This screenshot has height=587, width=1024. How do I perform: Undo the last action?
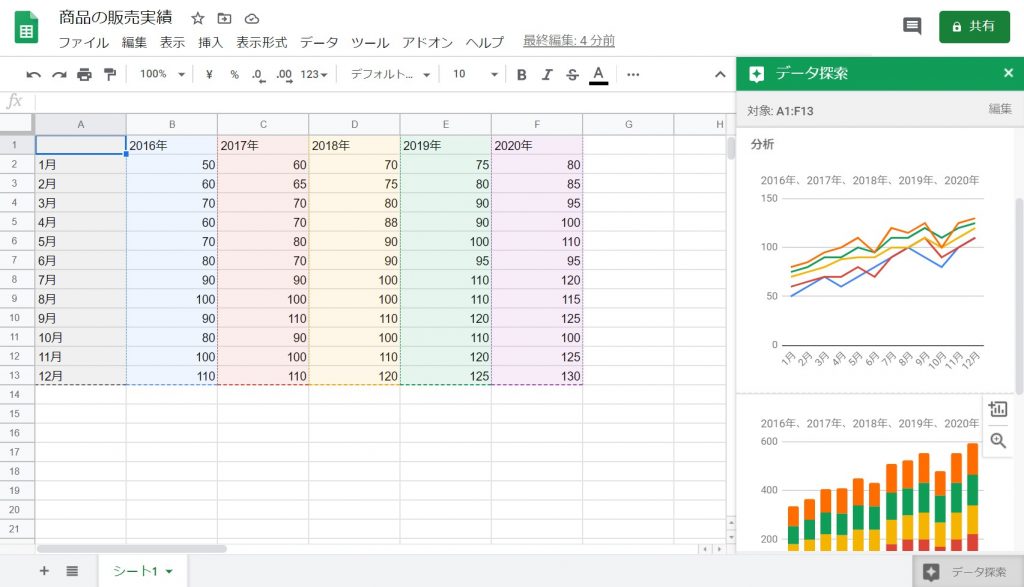(33, 74)
